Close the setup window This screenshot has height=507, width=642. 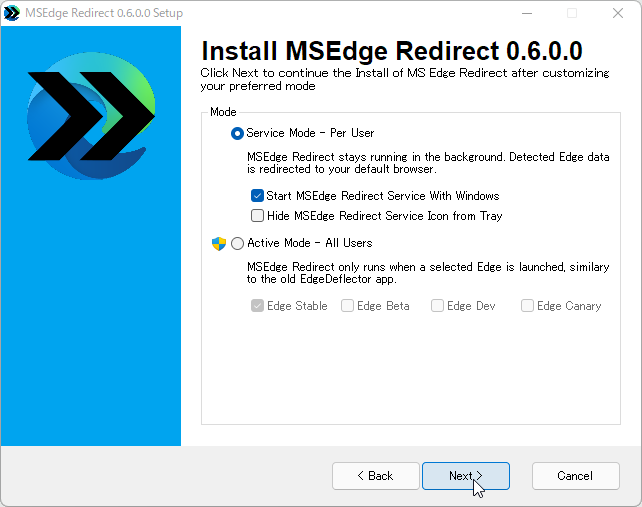[618, 13]
